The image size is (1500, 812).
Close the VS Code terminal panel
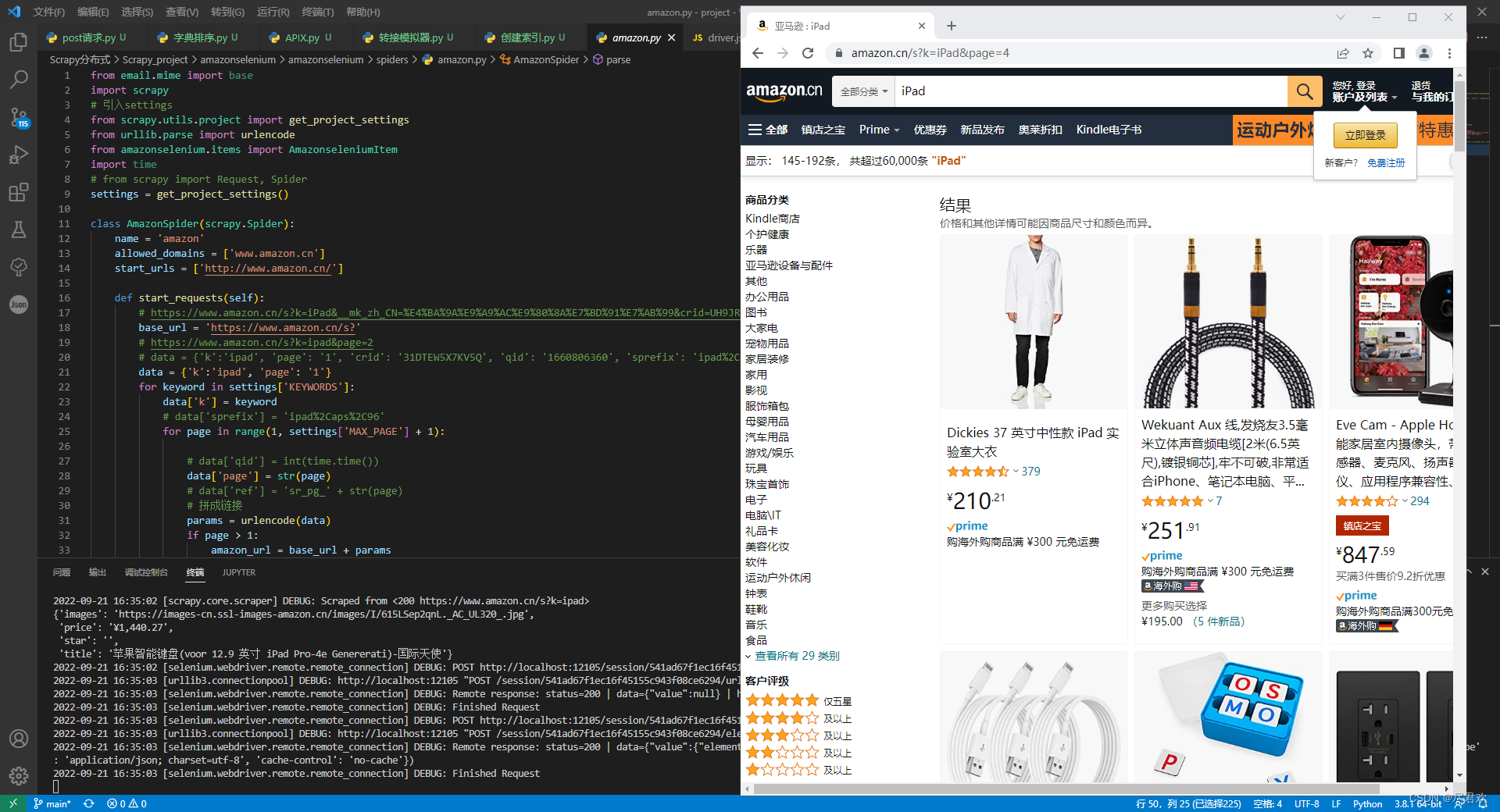tap(1485, 572)
